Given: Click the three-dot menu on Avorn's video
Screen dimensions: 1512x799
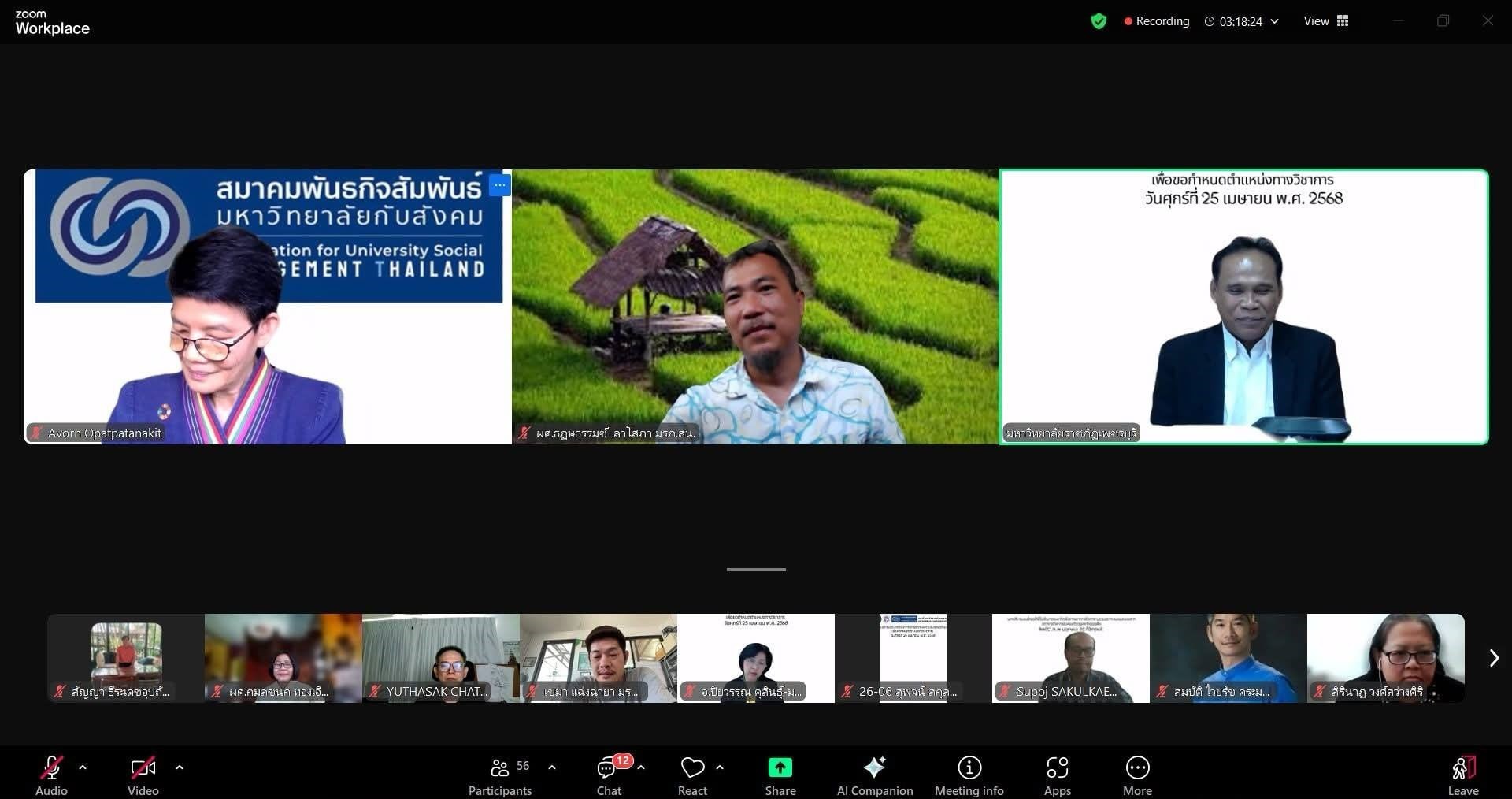Looking at the screenshot, I should pos(500,185).
